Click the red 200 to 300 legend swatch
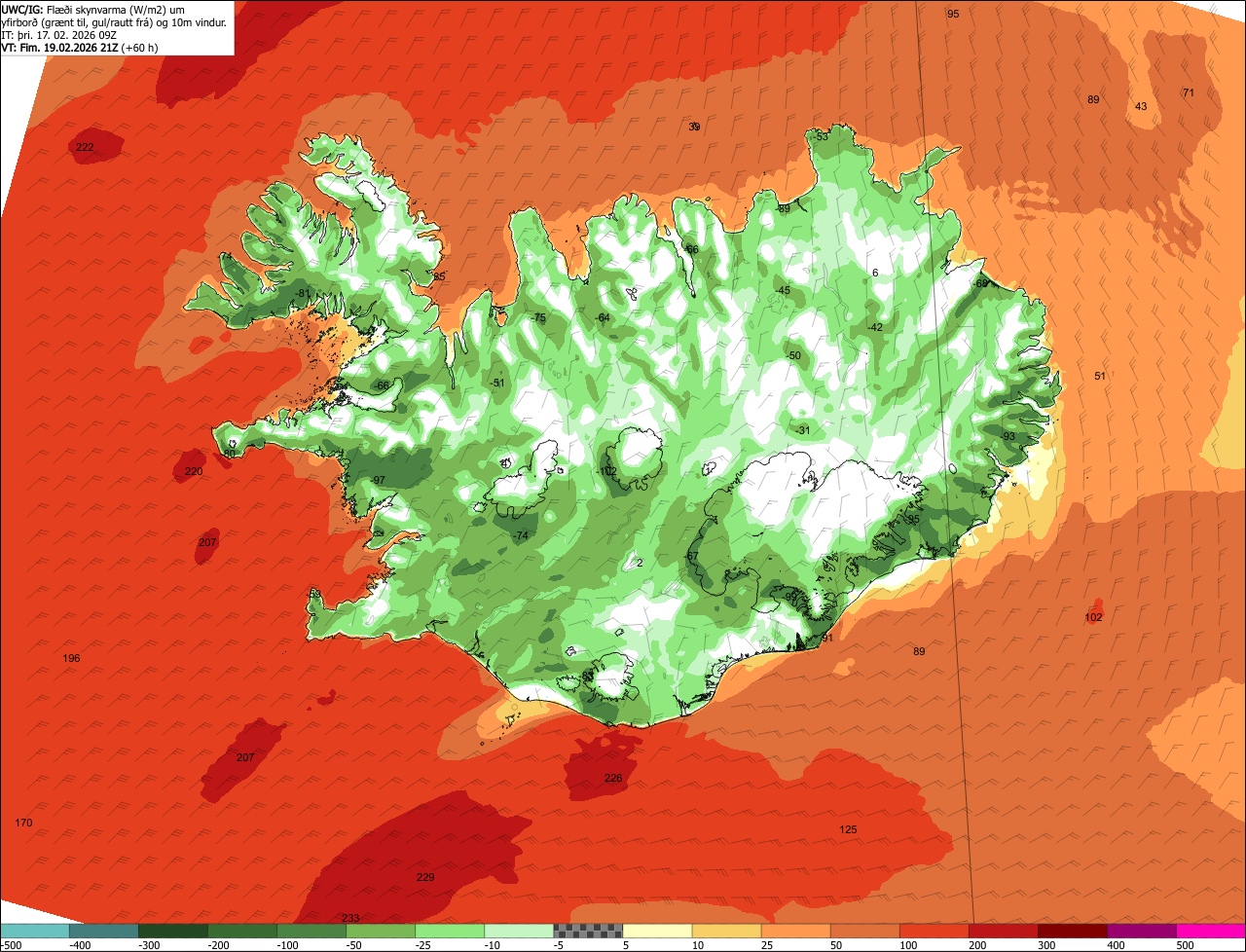The image size is (1246, 952). [x=1003, y=931]
